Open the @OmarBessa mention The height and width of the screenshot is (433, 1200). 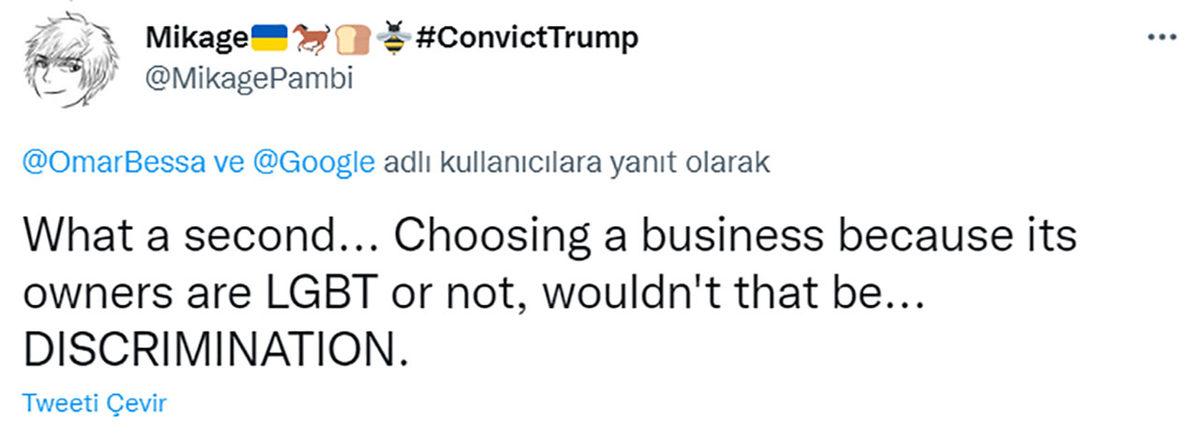(112, 164)
